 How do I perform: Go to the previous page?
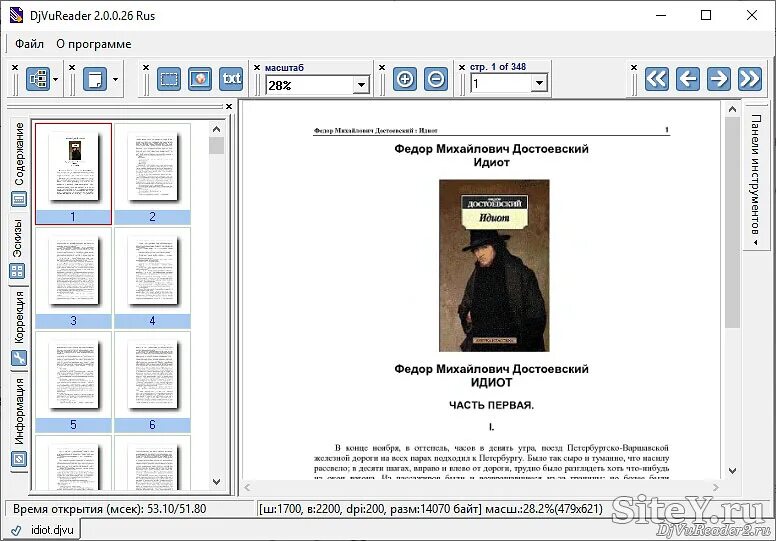[688, 79]
